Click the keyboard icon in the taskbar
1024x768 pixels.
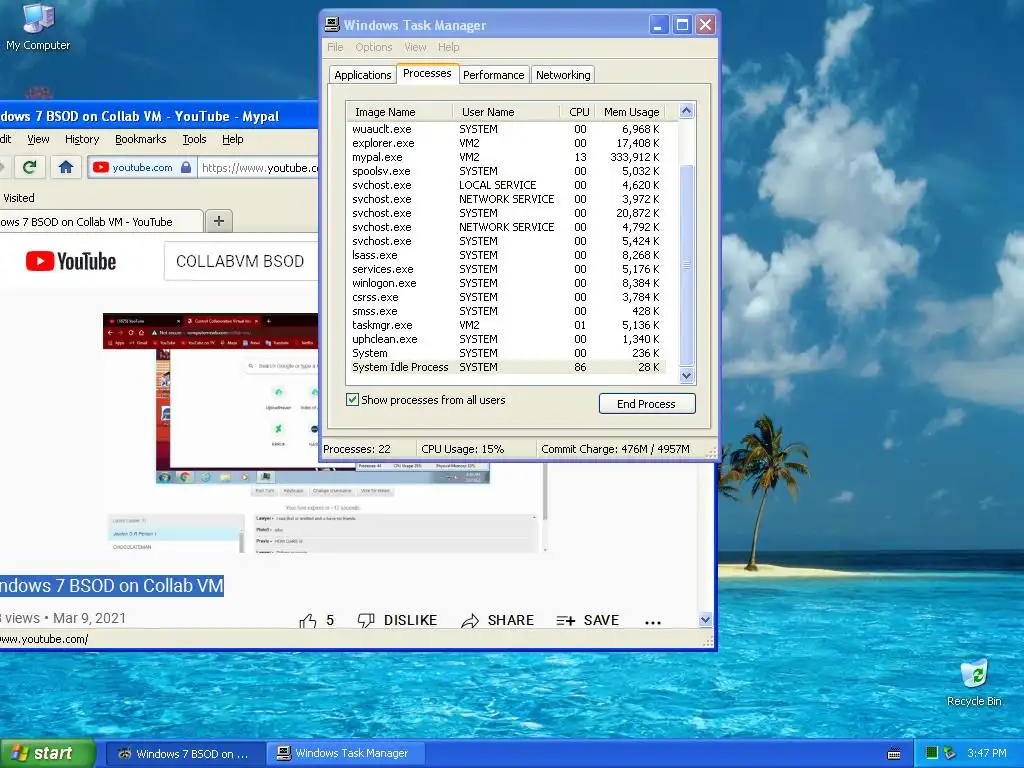(894, 754)
